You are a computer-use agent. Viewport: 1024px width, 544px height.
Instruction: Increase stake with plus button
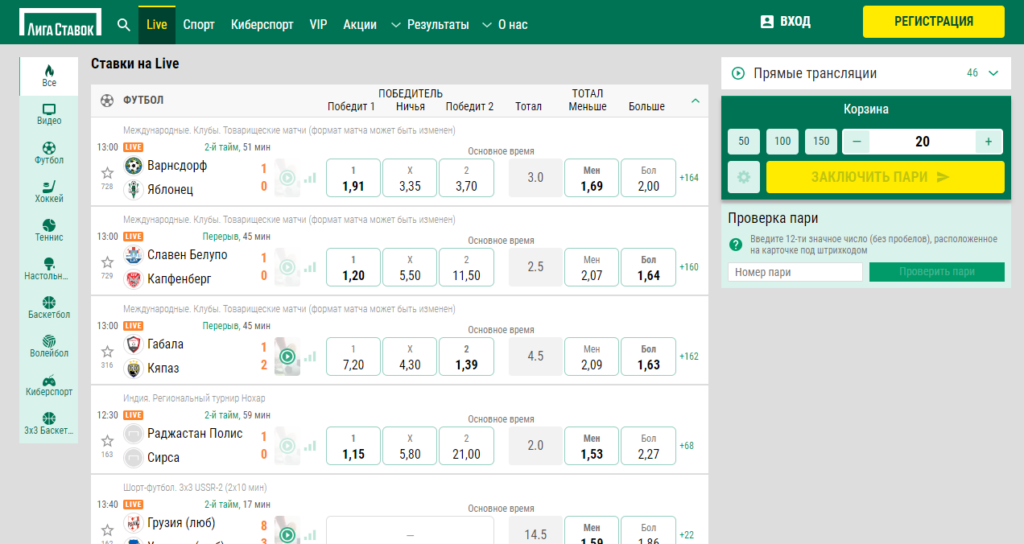tap(989, 142)
